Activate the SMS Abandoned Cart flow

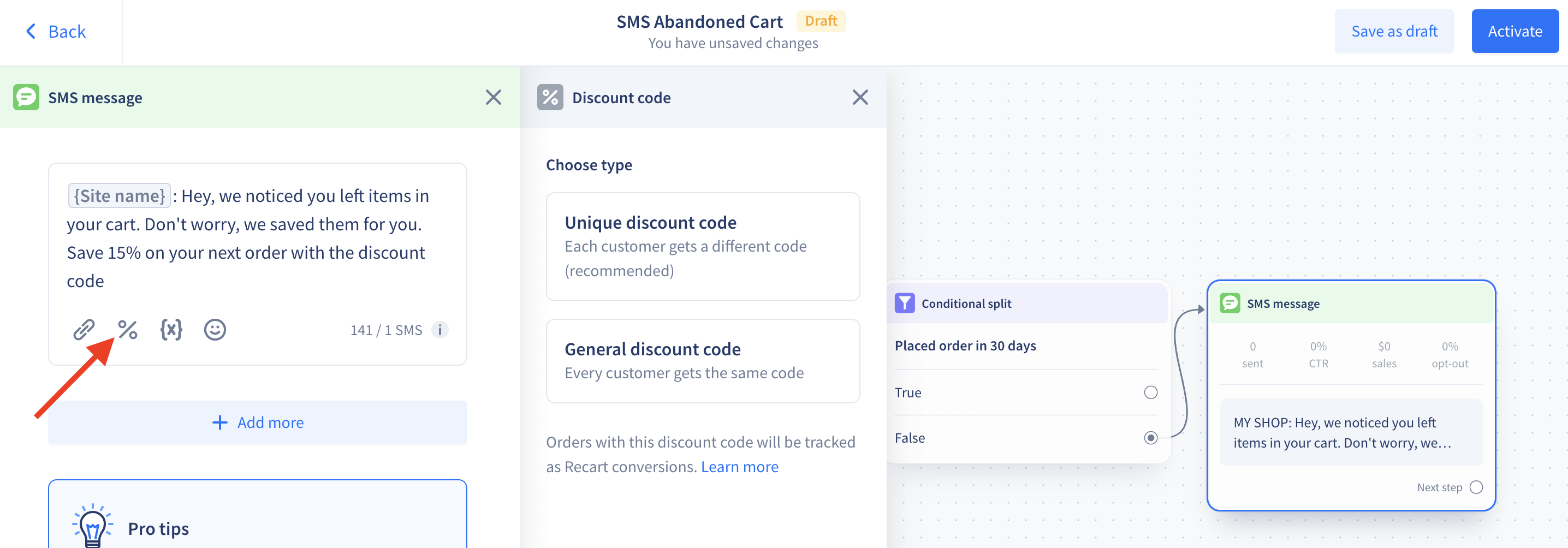click(x=1514, y=31)
